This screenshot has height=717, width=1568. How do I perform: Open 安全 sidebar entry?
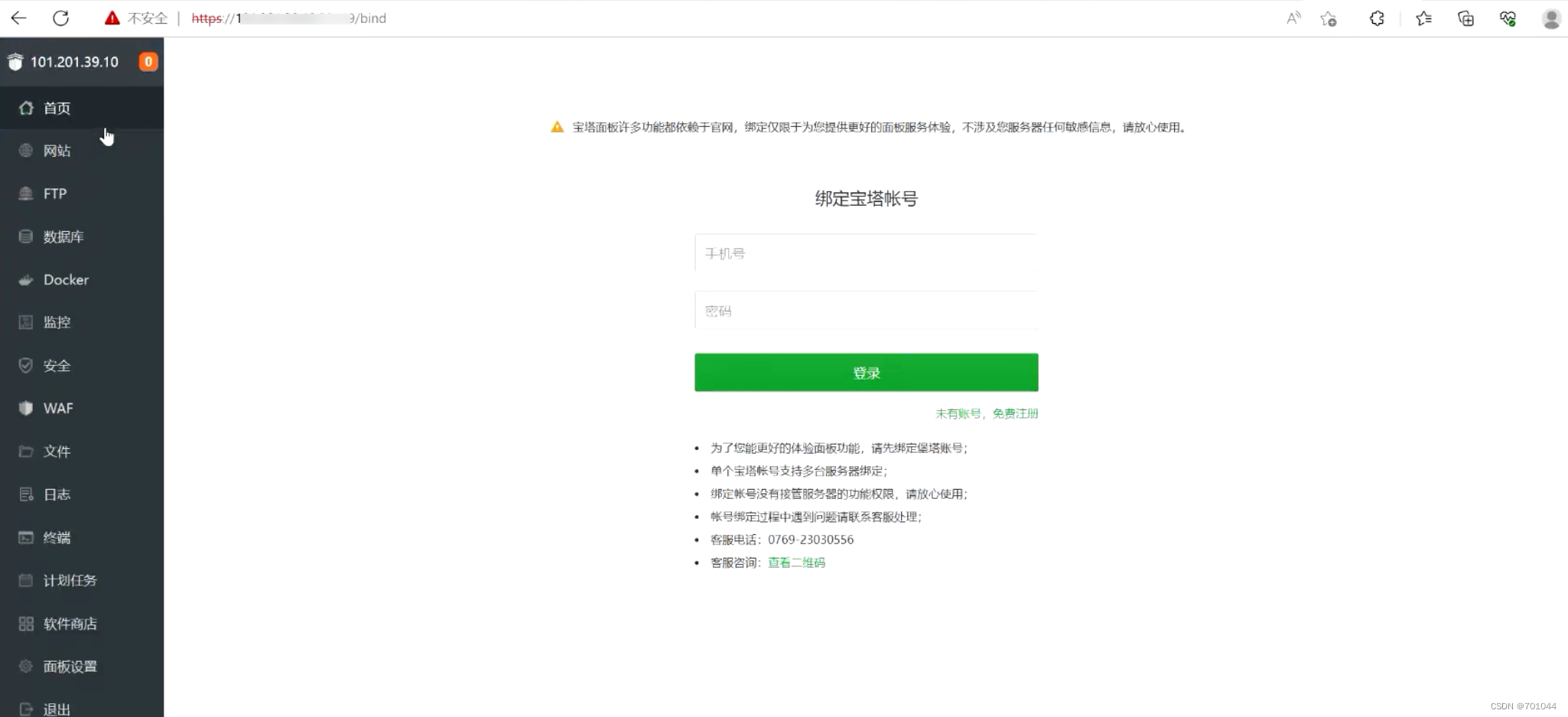coord(82,366)
